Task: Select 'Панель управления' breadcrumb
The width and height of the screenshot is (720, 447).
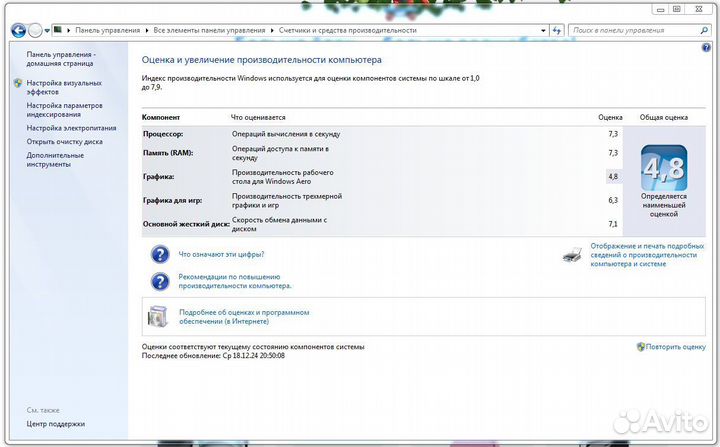Action: point(107,30)
